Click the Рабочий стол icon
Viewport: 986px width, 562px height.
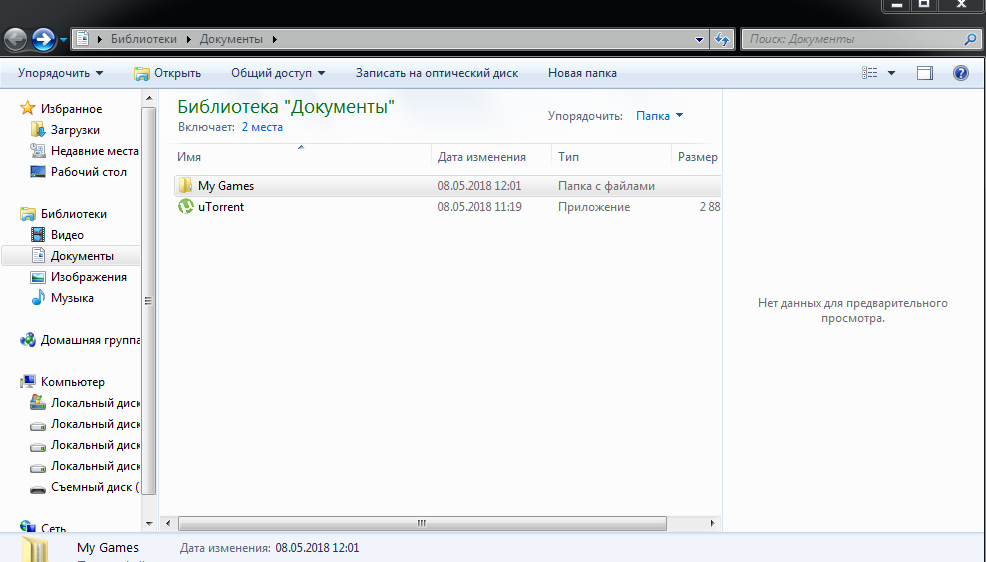(38, 172)
